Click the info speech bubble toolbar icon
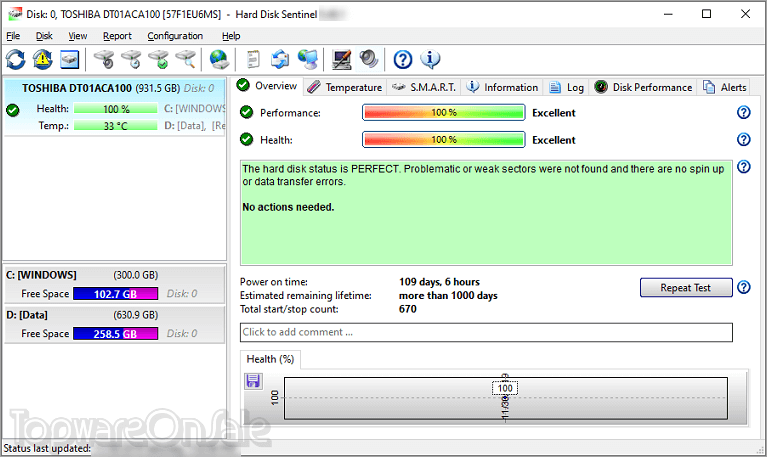Image resolution: width=767 pixels, height=457 pixels. click(430, 60)
